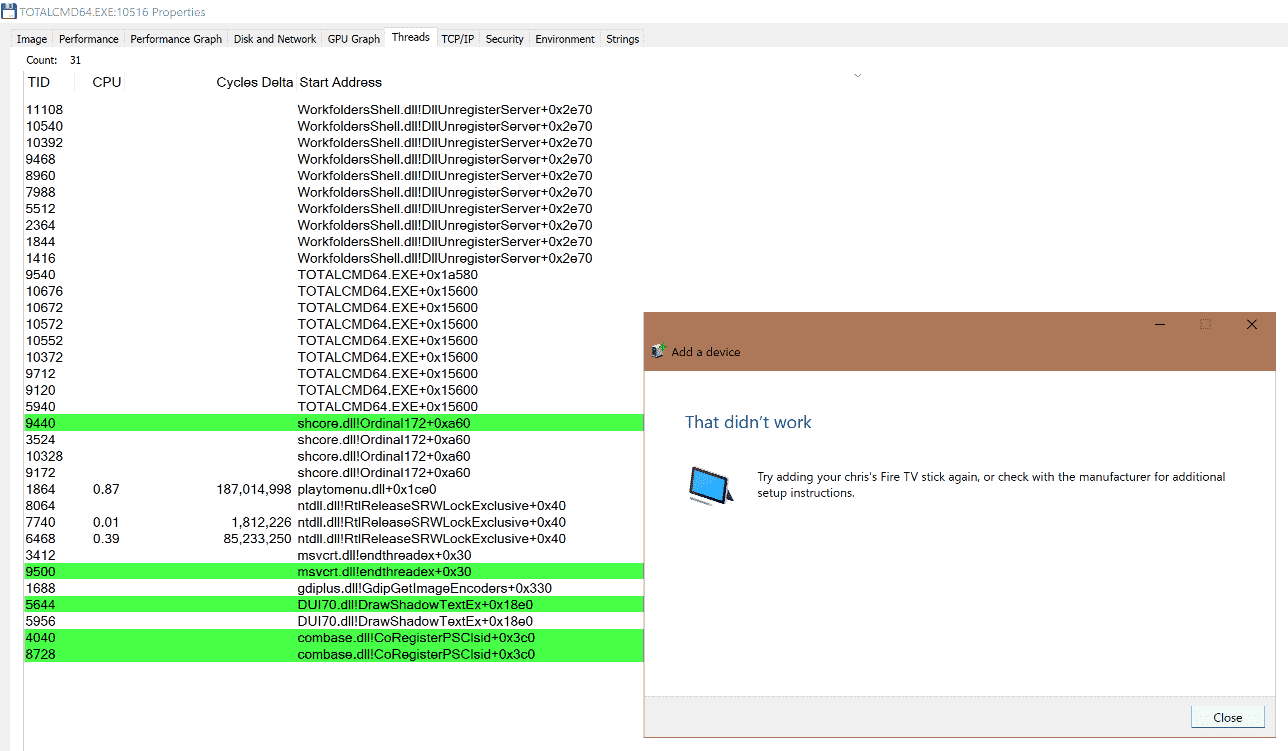
Task: Click the TOTALCMD64 Properties window icon
Action: tap(9, 12)
